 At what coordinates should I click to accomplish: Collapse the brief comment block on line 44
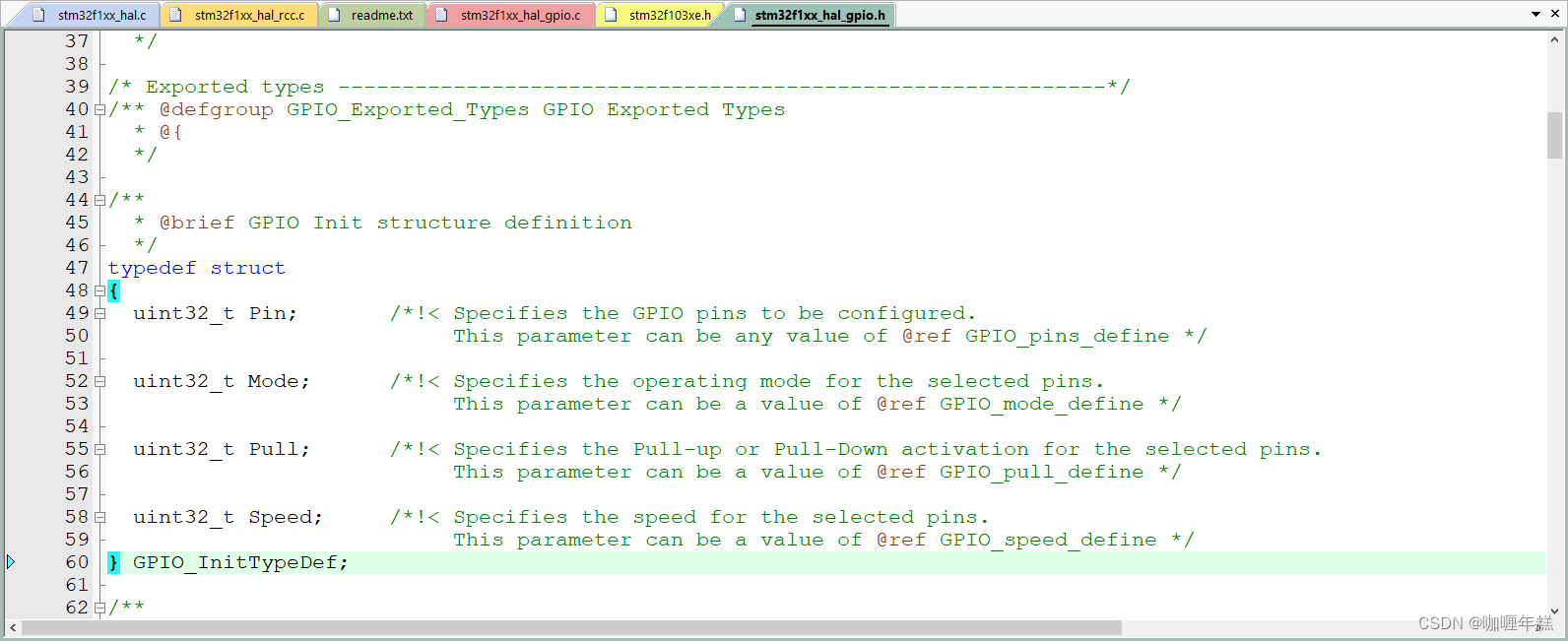[x=99, y=200]
